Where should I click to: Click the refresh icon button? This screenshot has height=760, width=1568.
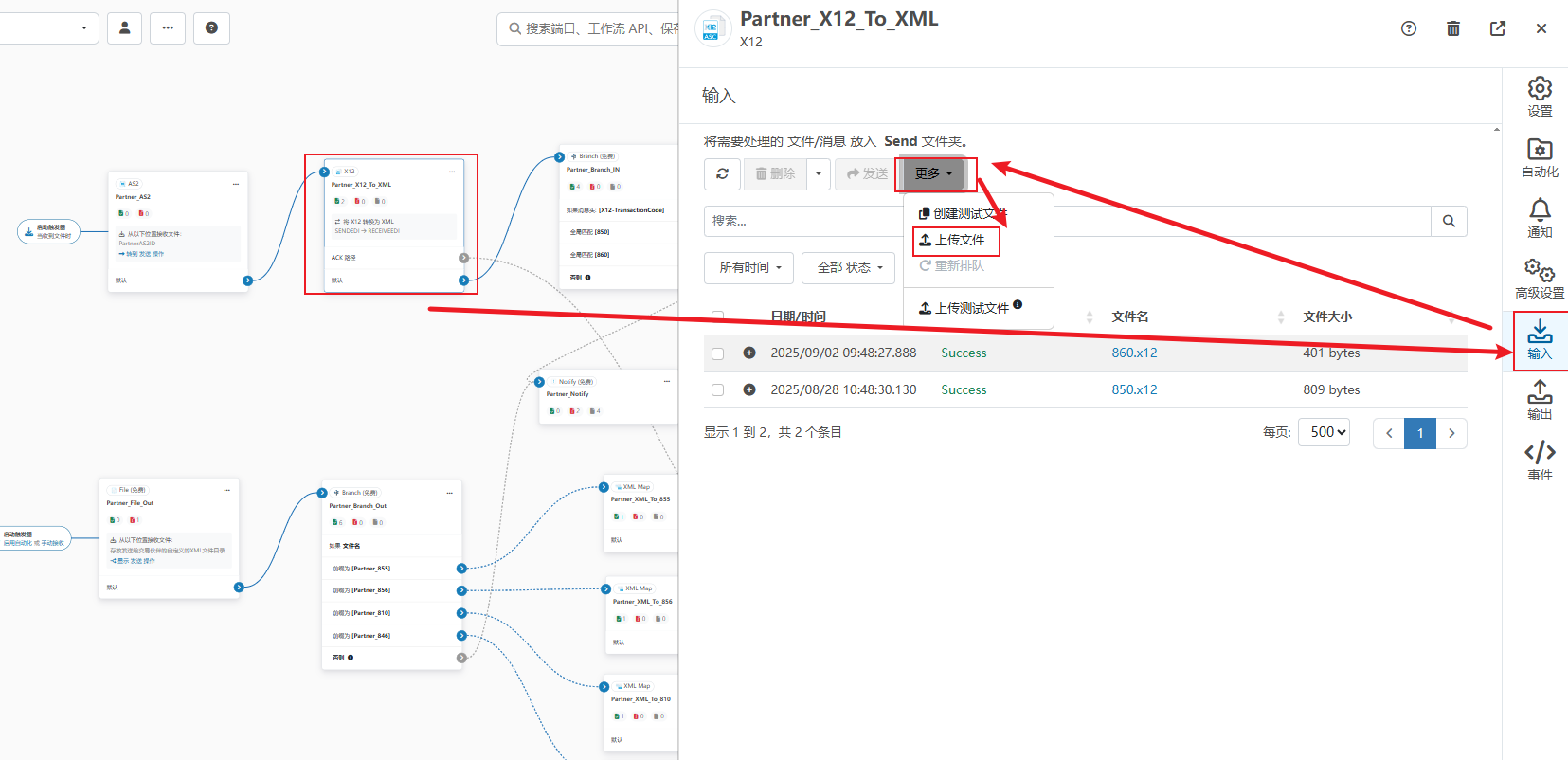722,174
